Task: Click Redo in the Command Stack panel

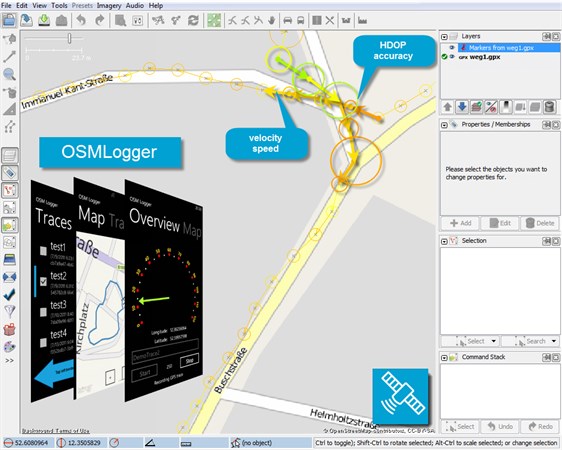Action: [540, 426]
